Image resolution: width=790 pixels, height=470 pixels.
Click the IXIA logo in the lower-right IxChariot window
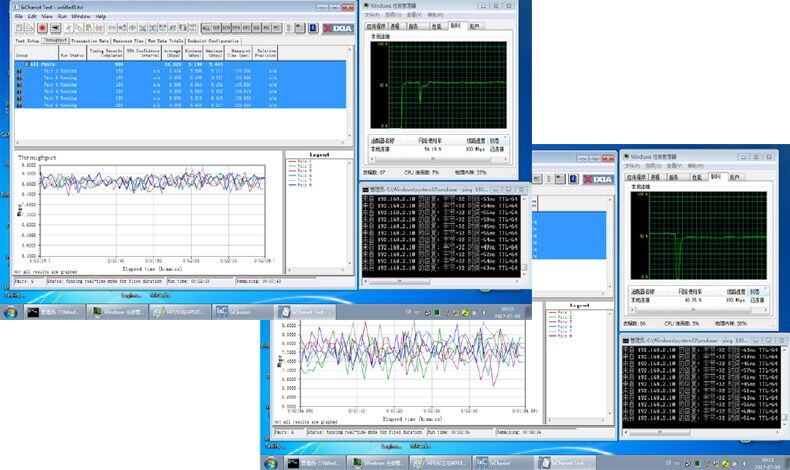click(598, 179)
